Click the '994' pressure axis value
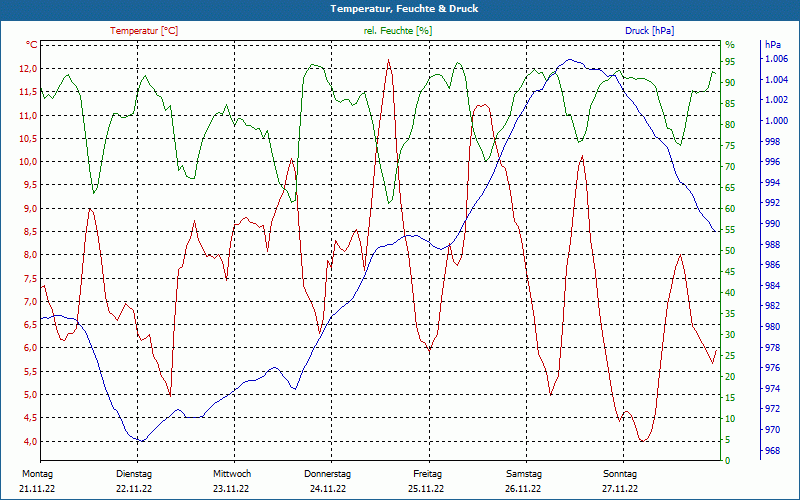This screenshot has width=800, height=500. pyautogui.click(x=773, y=183)
